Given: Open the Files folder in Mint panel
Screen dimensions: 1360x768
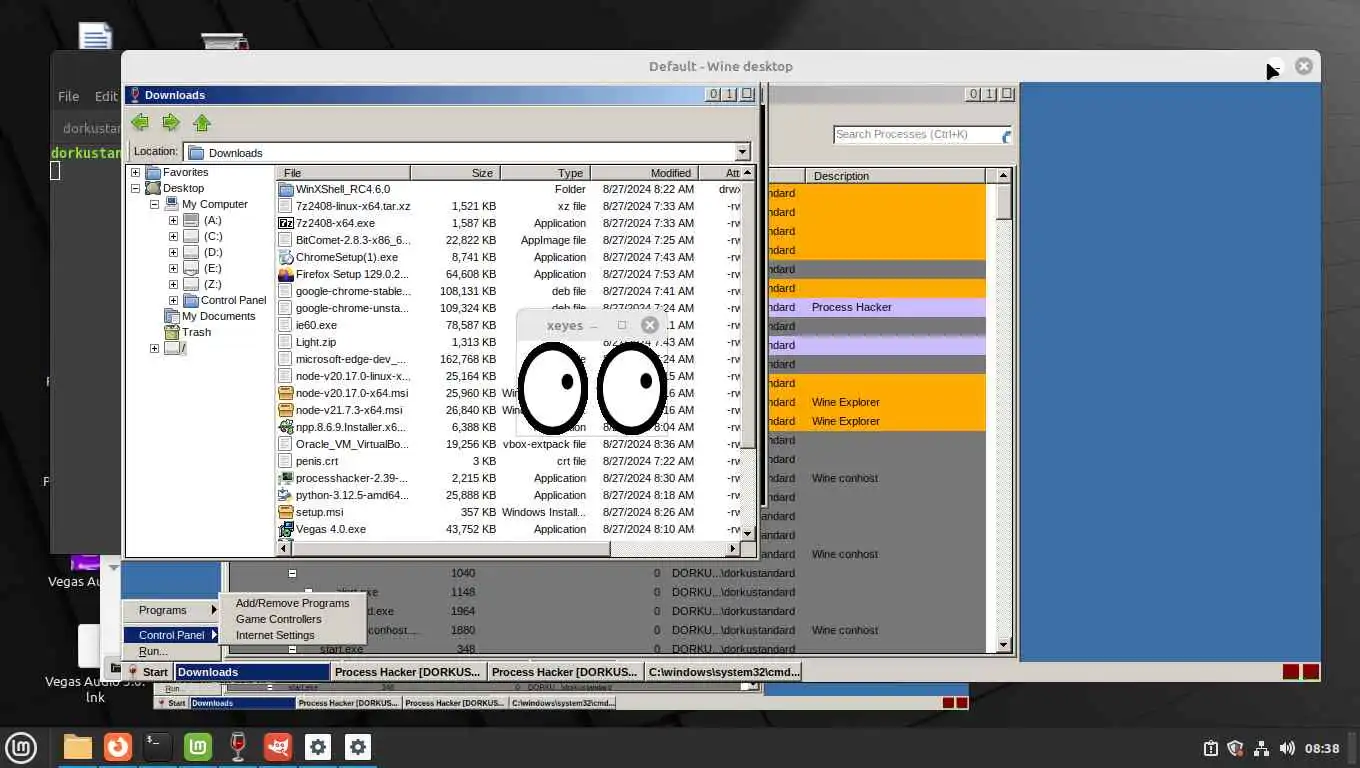Looking at the screenshot, I should [x=78, y=747].
